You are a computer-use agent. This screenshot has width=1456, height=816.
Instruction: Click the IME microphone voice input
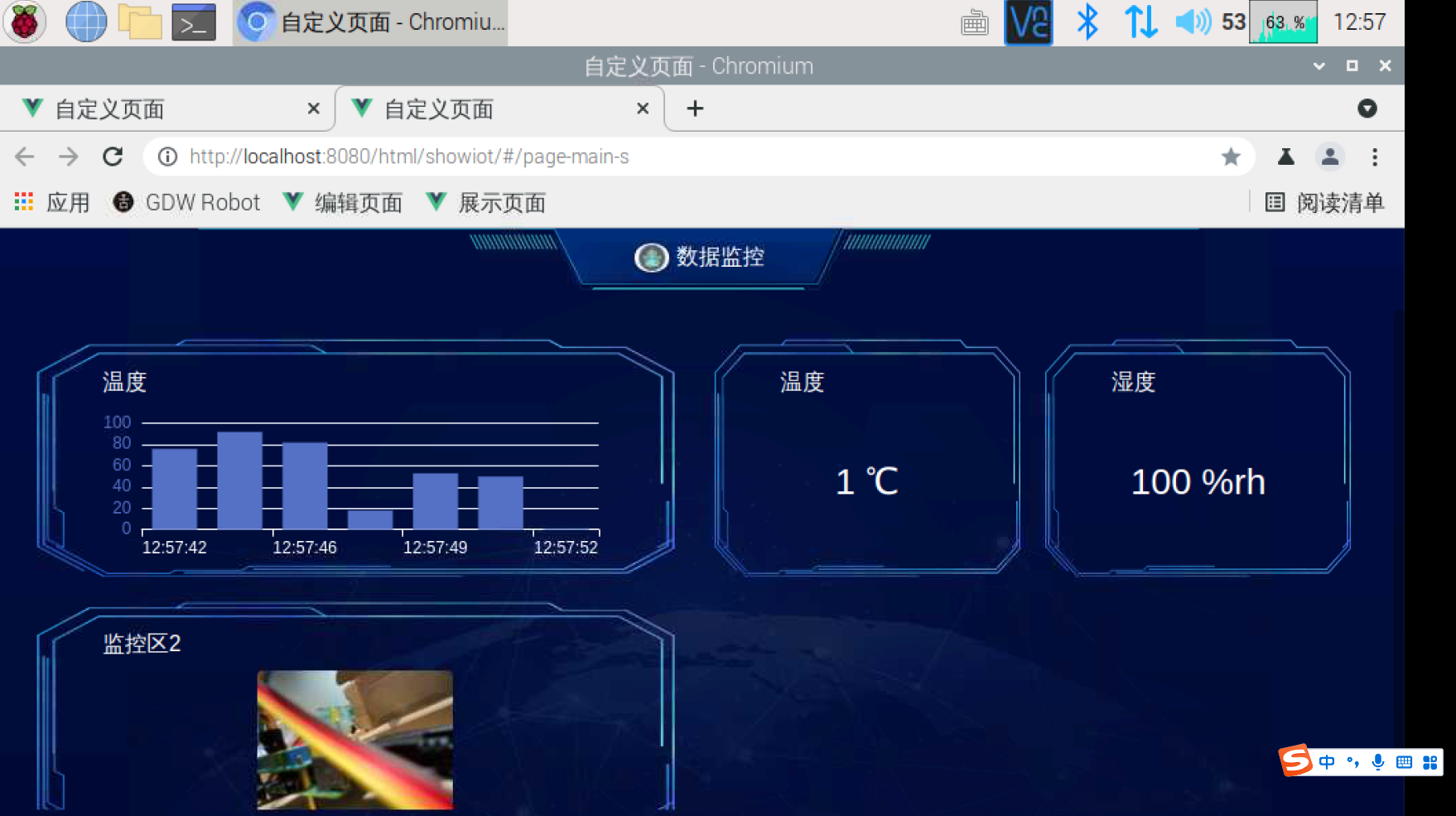point(1378,762)
